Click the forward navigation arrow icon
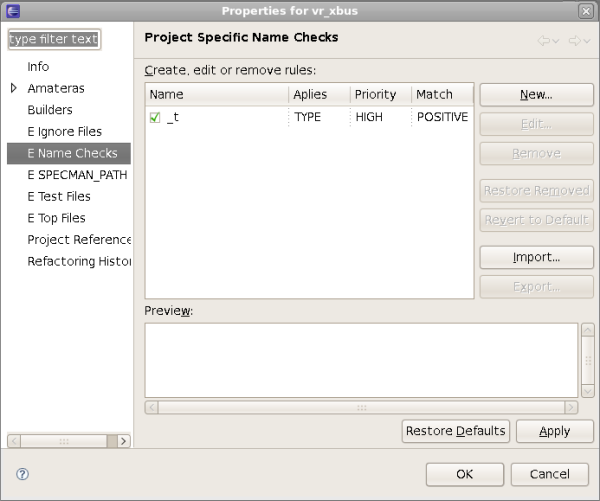 [x=574, y=41]
